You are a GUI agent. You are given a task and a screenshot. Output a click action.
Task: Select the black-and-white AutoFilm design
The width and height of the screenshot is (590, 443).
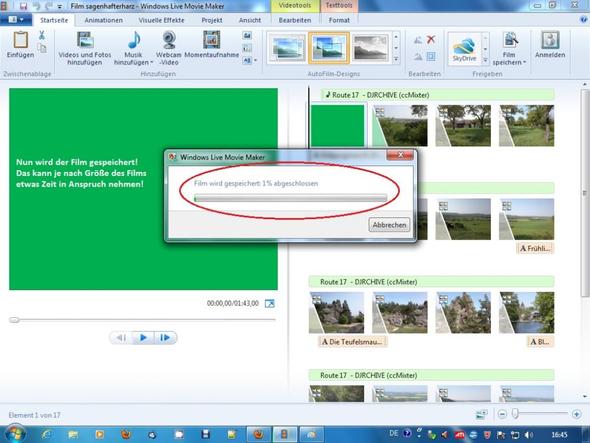click(x=371, y=48)
